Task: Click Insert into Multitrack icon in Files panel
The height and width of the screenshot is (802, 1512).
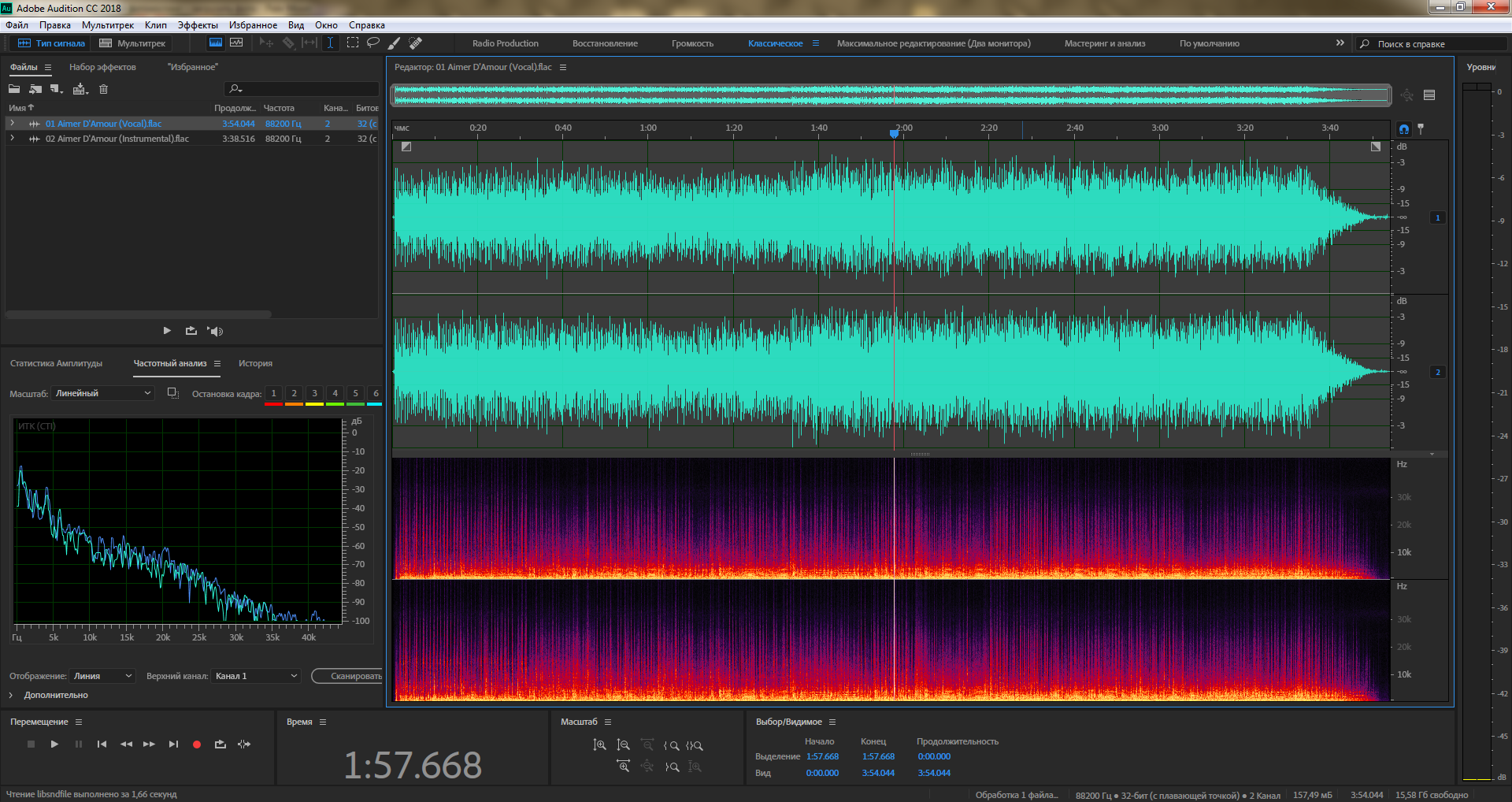Action: [x=80, y=89]
